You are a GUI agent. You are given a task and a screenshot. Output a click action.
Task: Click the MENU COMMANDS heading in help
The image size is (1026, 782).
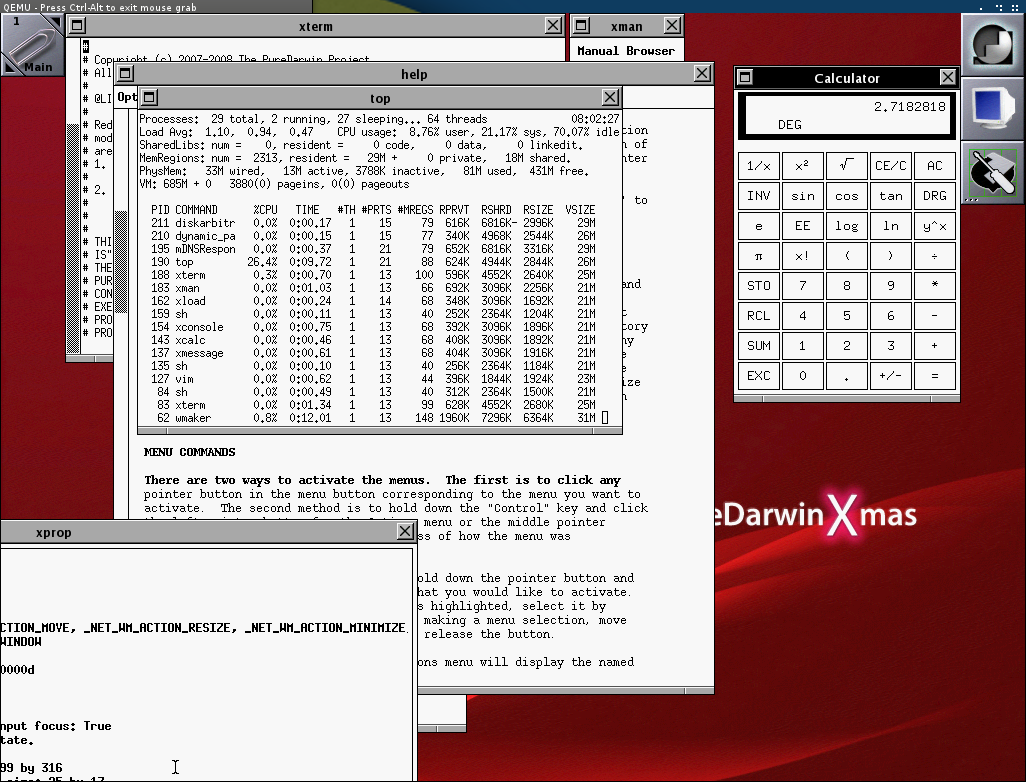click(189, 452)
